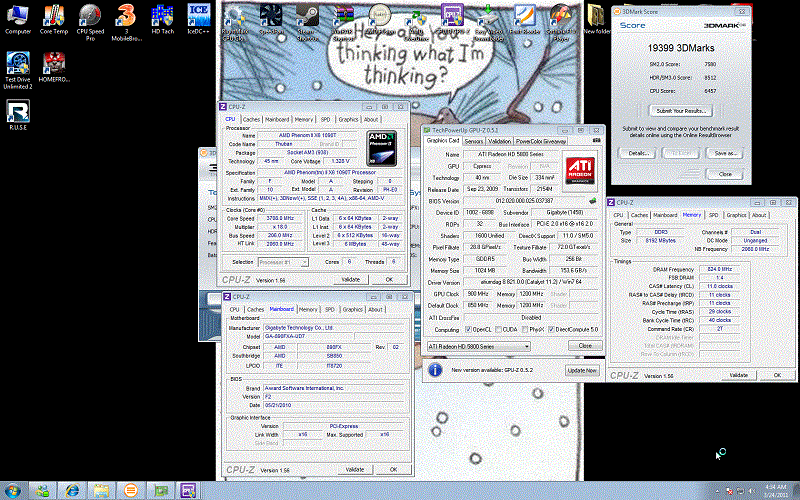
Task: Open the Foxit Reader desktop shortcut
Action: pyautogui.click(x=524, y=19)
